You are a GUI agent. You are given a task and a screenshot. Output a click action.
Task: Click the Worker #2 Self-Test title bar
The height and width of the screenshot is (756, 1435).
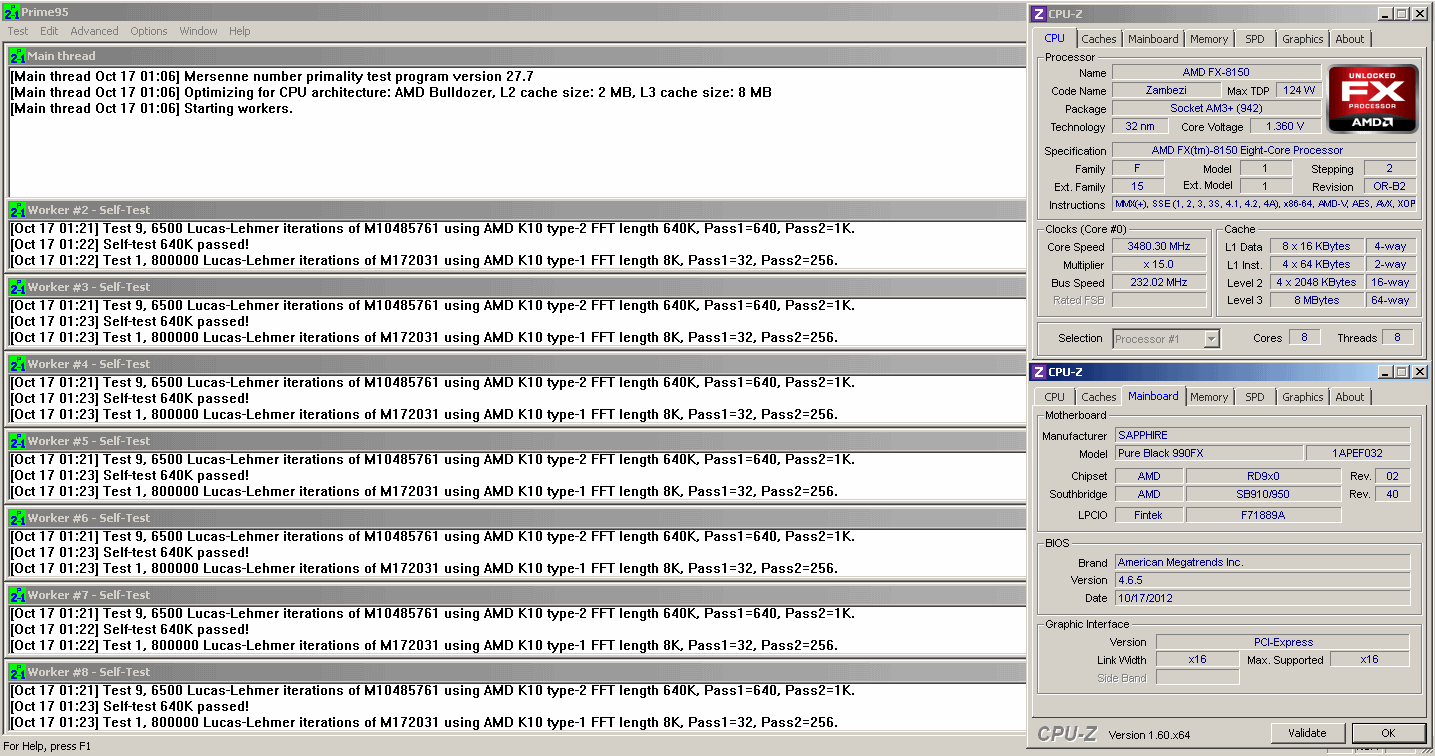pos(516,210)
